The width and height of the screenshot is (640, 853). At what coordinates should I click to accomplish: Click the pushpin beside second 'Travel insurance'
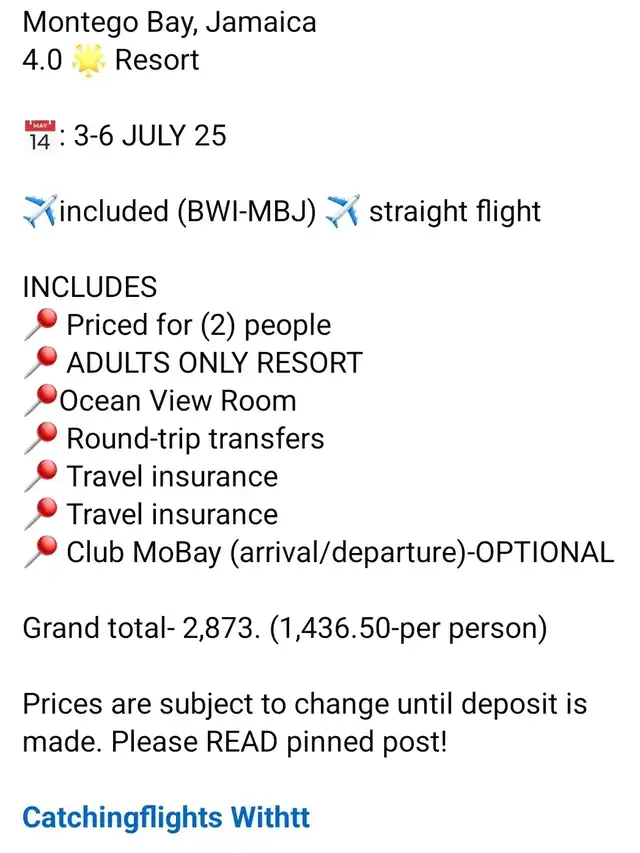point(40,515)
